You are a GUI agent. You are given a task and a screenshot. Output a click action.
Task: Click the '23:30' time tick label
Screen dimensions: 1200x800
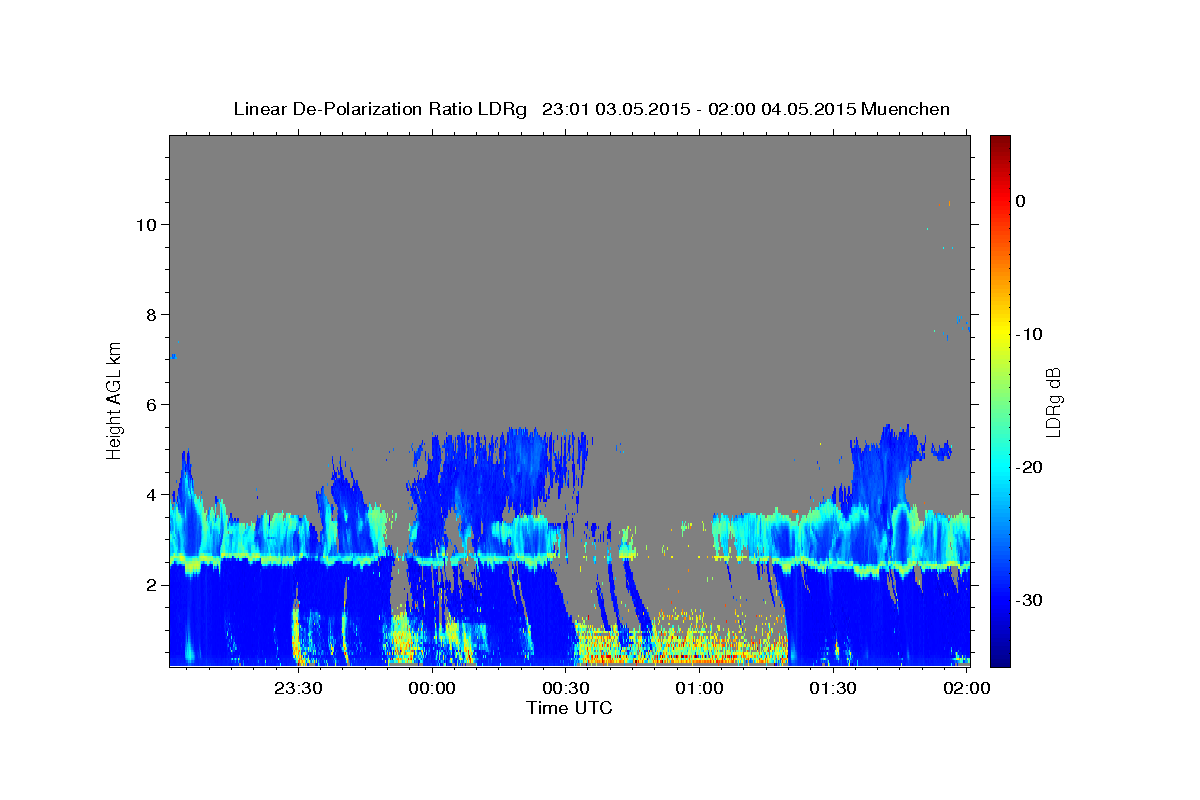[298, 688]
